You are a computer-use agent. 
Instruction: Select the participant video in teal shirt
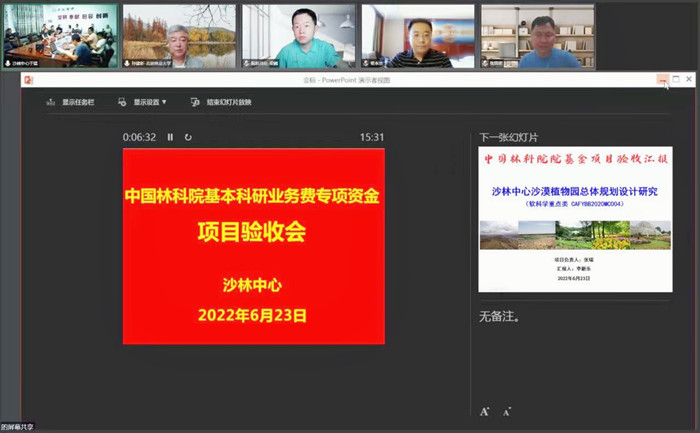click(x=299, y=37)
